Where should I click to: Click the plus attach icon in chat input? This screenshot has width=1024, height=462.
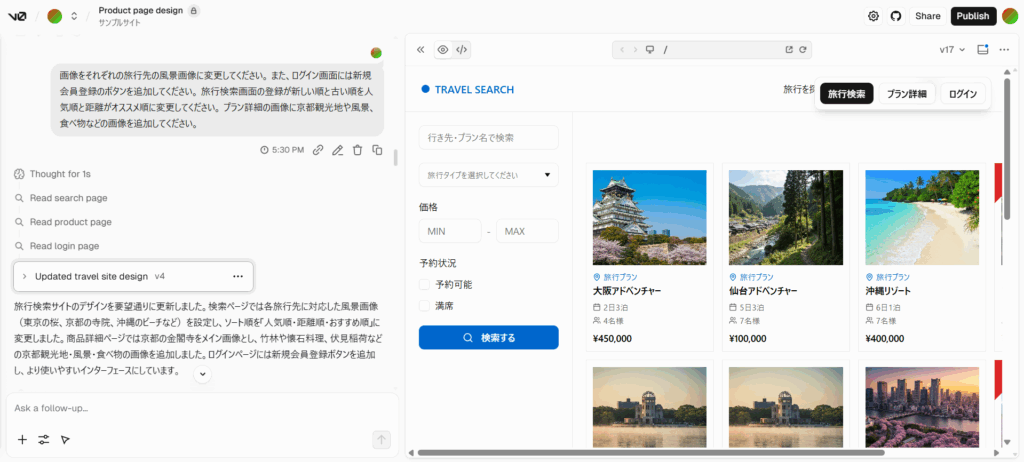(x=22, y=440)
